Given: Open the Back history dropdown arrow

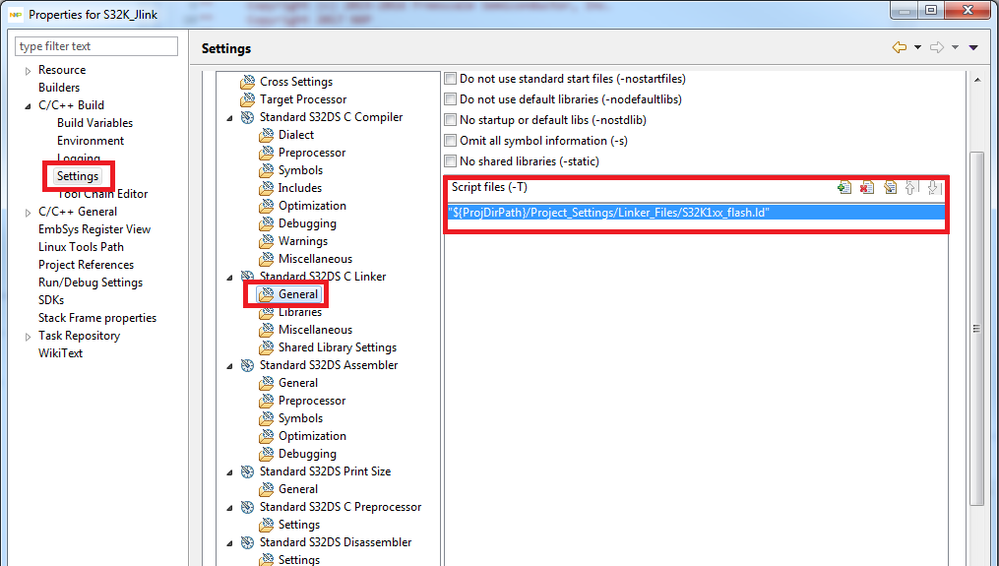Looking at the screenshot, I should (x=917, y=47).
